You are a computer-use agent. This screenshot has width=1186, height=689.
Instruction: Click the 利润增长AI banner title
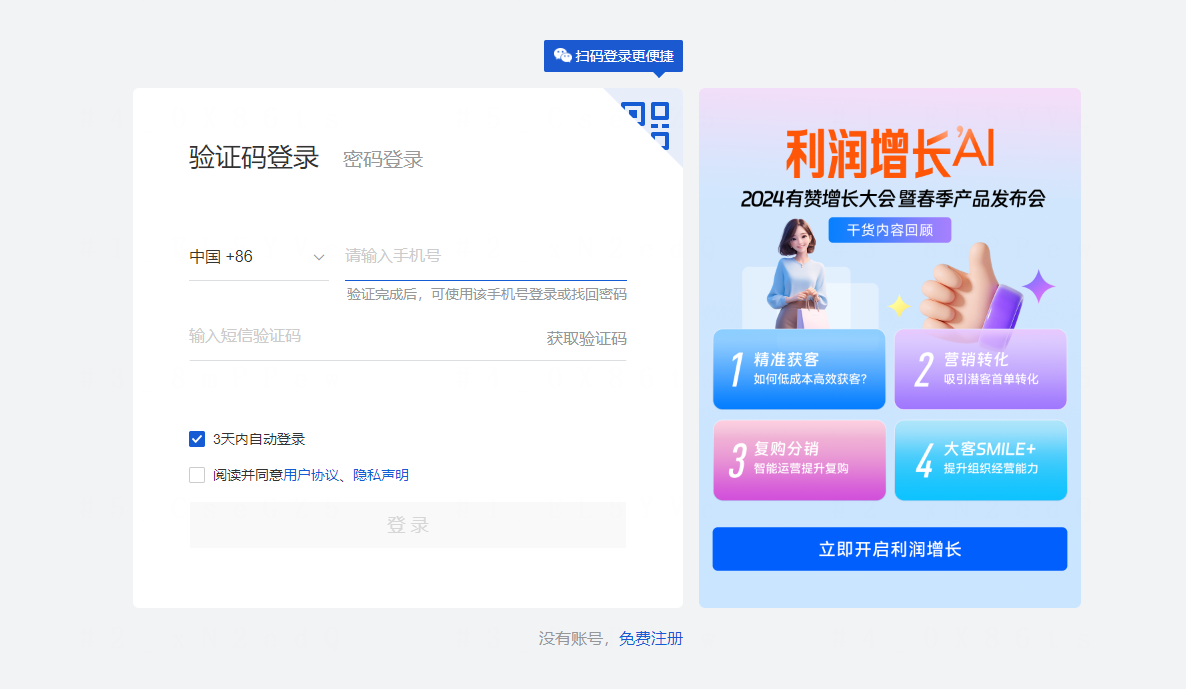point(890,153)
